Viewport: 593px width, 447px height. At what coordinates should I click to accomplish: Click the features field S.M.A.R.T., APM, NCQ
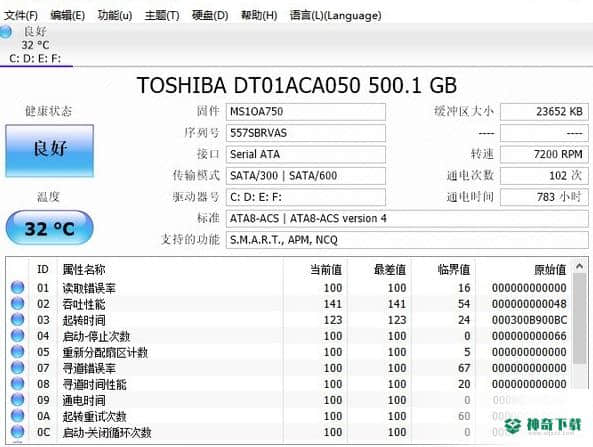pos(407,240)
